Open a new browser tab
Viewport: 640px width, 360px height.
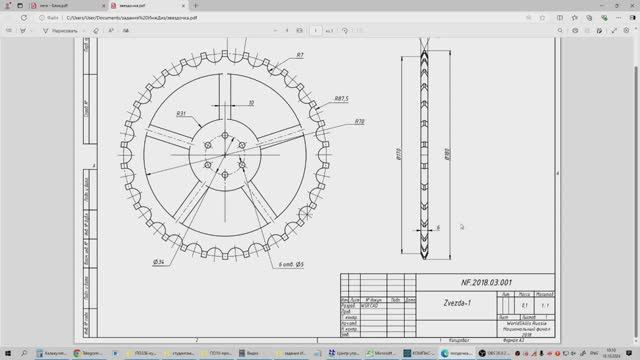(196, 6)
